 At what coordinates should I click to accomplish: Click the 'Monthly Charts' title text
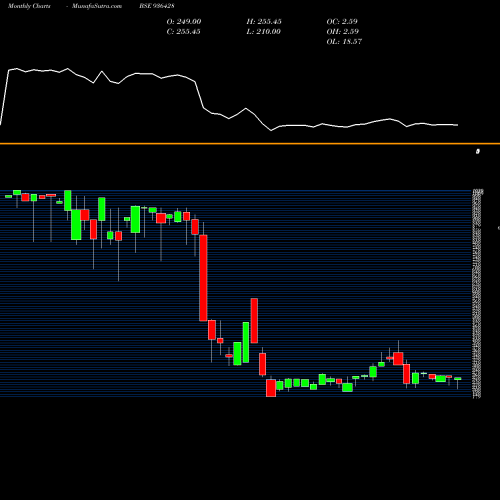pos(29,6)
